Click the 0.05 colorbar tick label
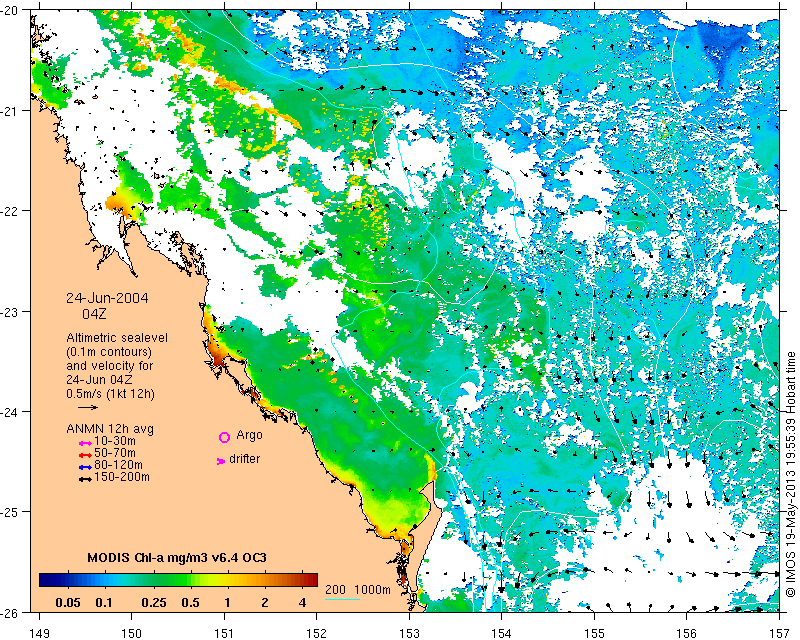 pos(68,602)
